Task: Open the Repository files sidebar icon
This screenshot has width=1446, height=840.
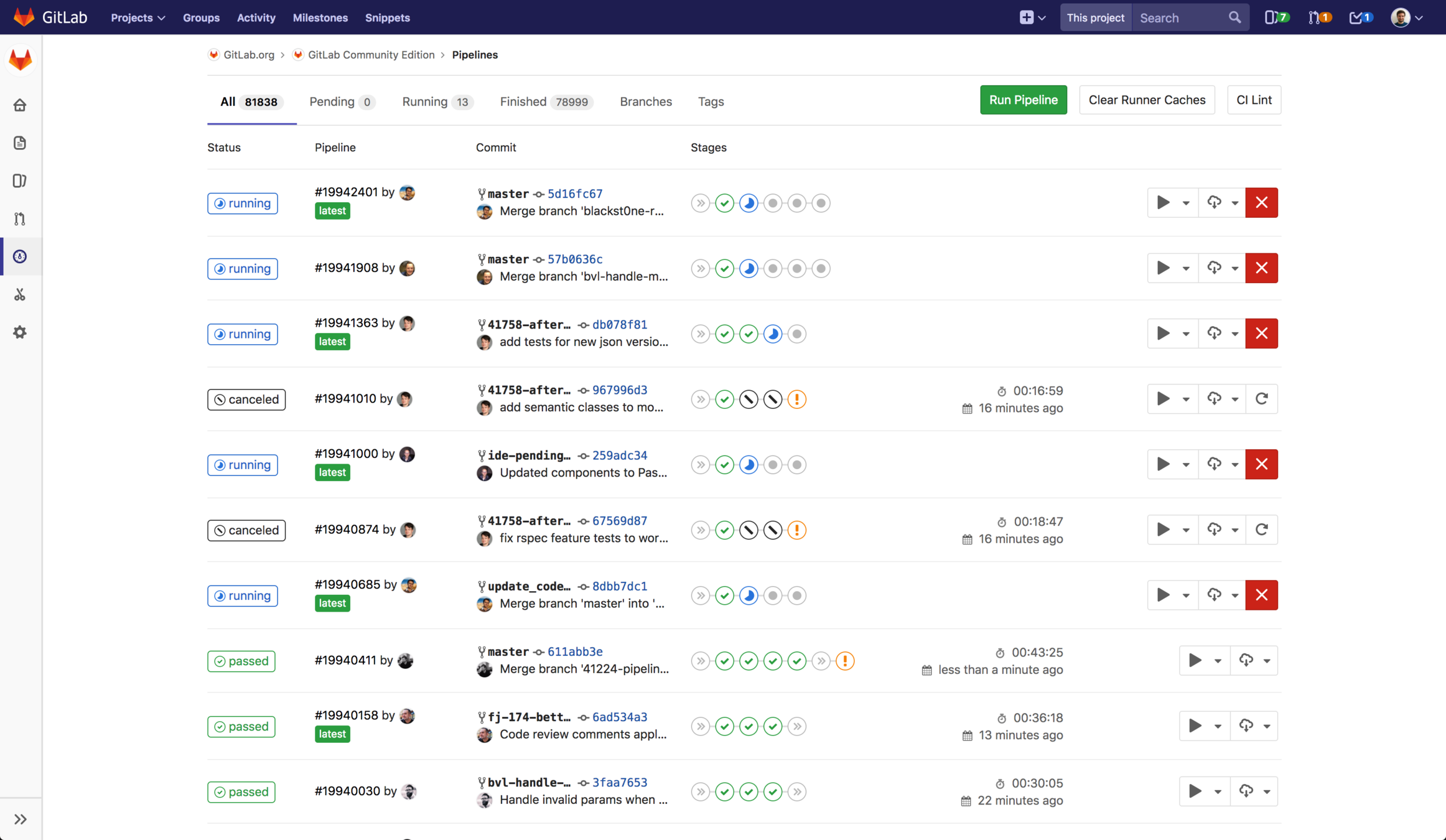Action: 20,142
